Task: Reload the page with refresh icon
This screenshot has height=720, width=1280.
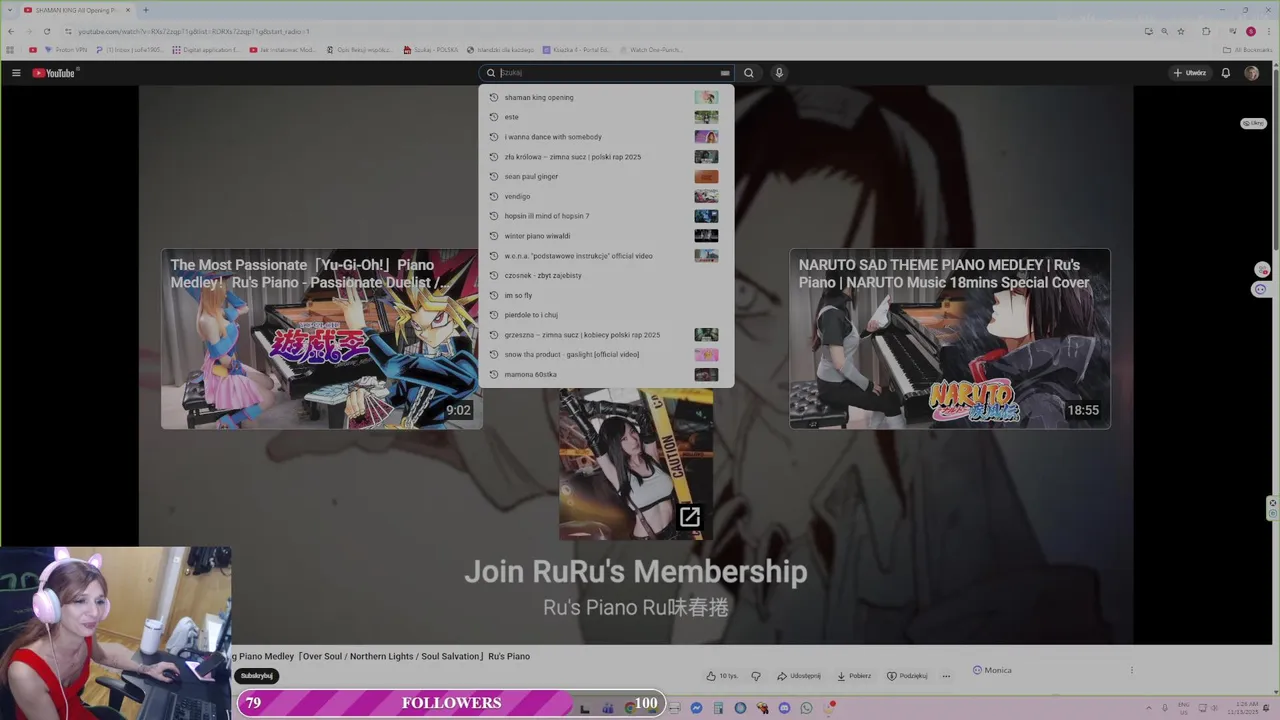Action: (46, 31)
